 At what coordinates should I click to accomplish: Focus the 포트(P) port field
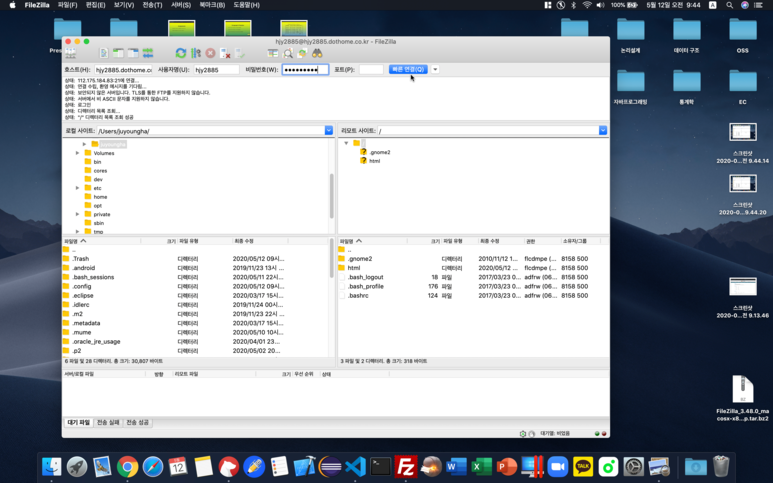point(371,69)
